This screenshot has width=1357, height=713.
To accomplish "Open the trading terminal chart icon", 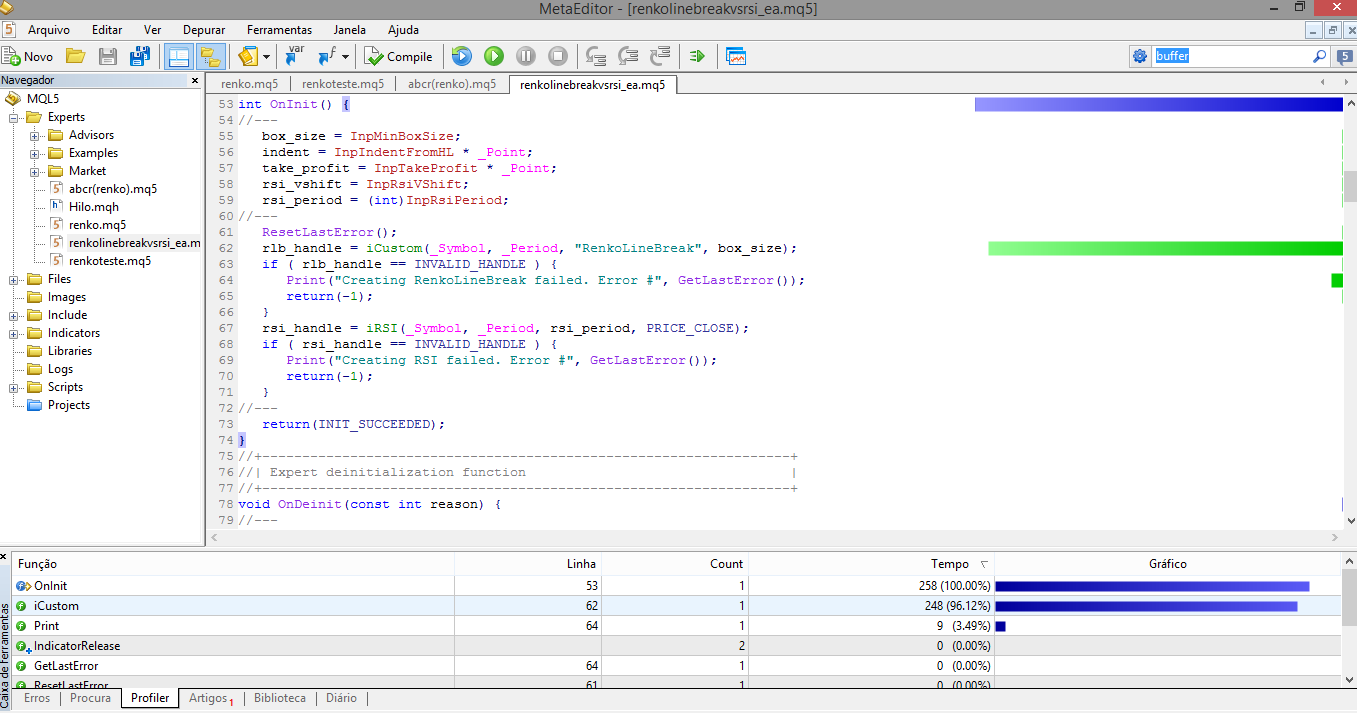I will (736, 57).
